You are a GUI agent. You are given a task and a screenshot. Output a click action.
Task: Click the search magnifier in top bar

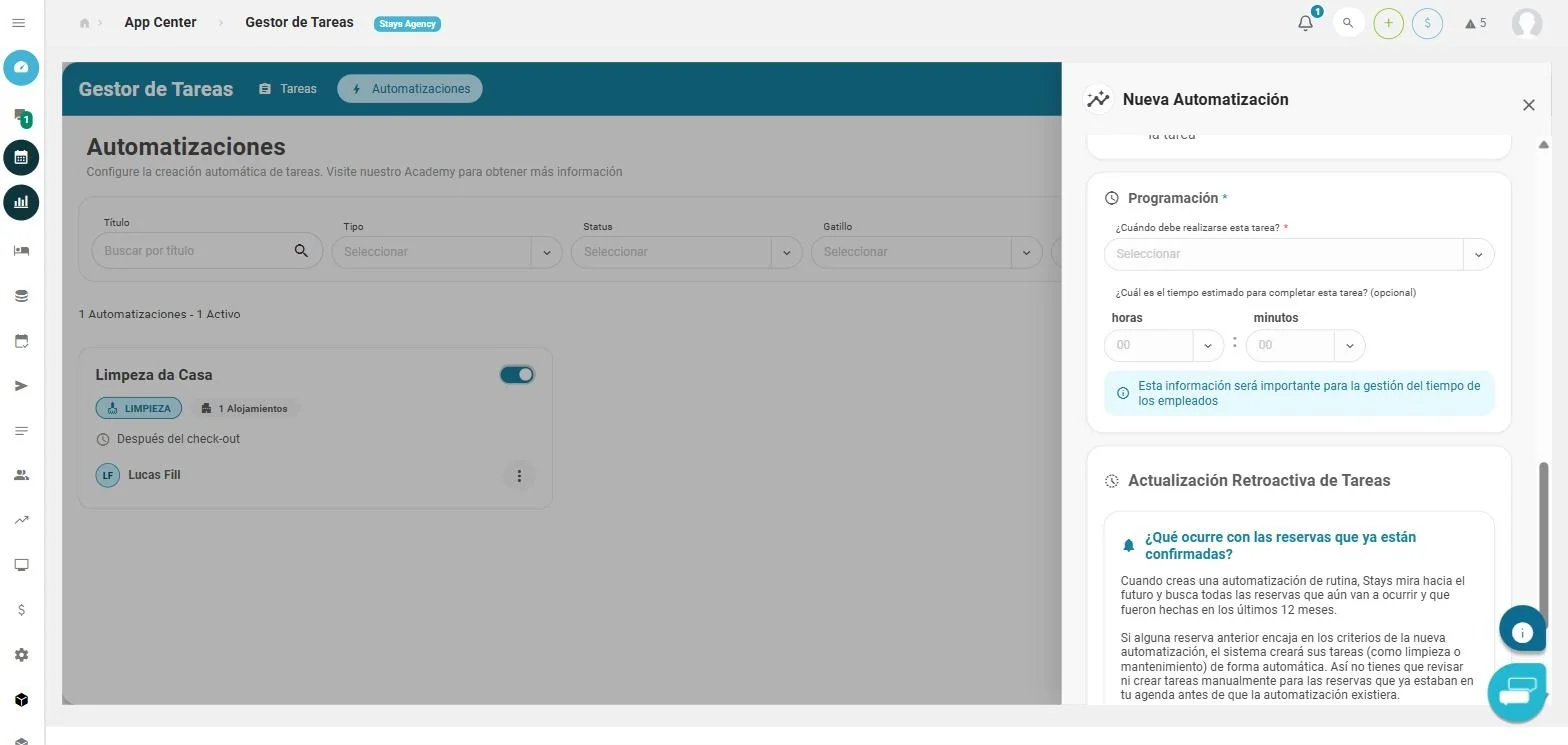click(1348, 23)
